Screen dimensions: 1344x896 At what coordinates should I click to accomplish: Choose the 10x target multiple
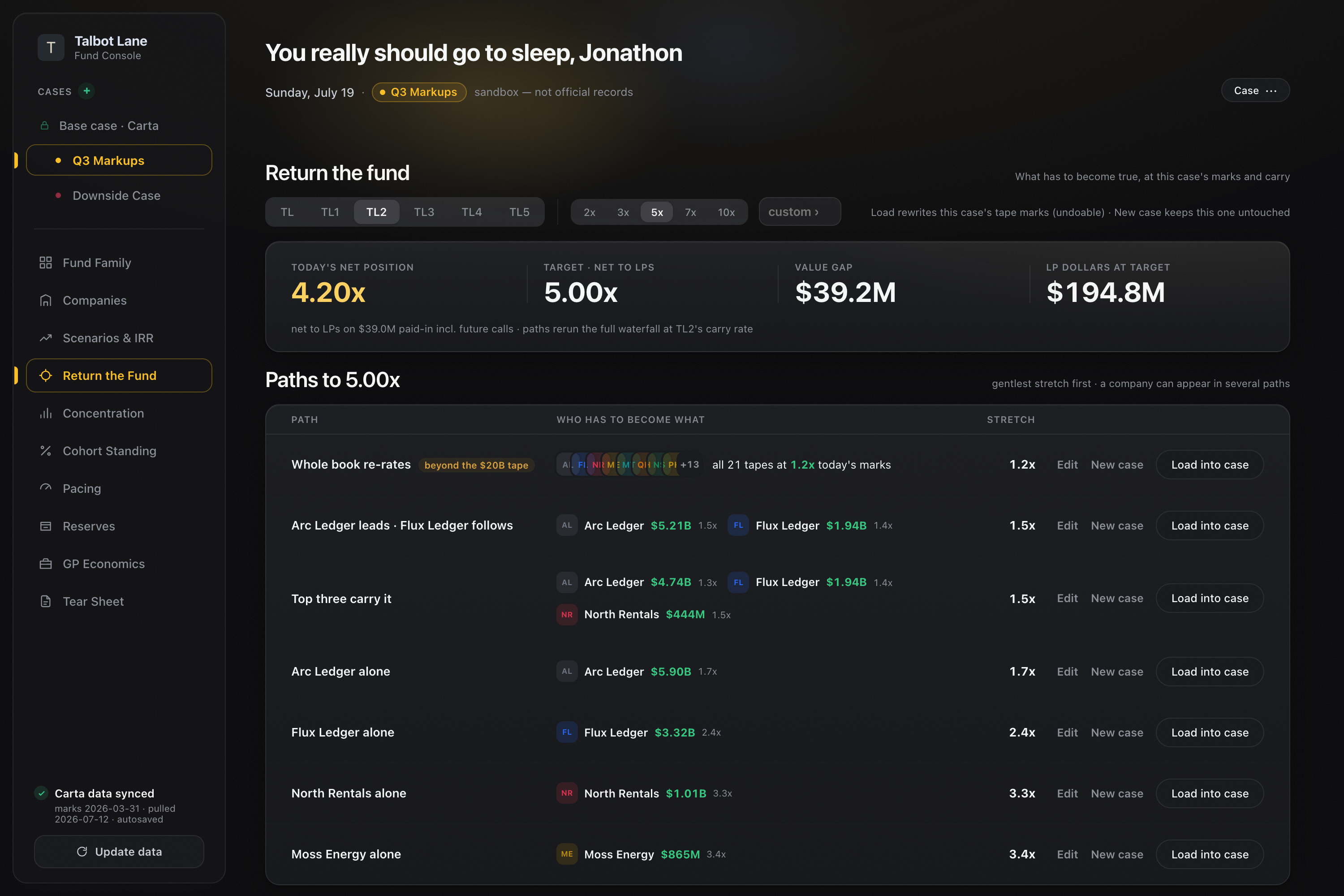click(726, 212)
